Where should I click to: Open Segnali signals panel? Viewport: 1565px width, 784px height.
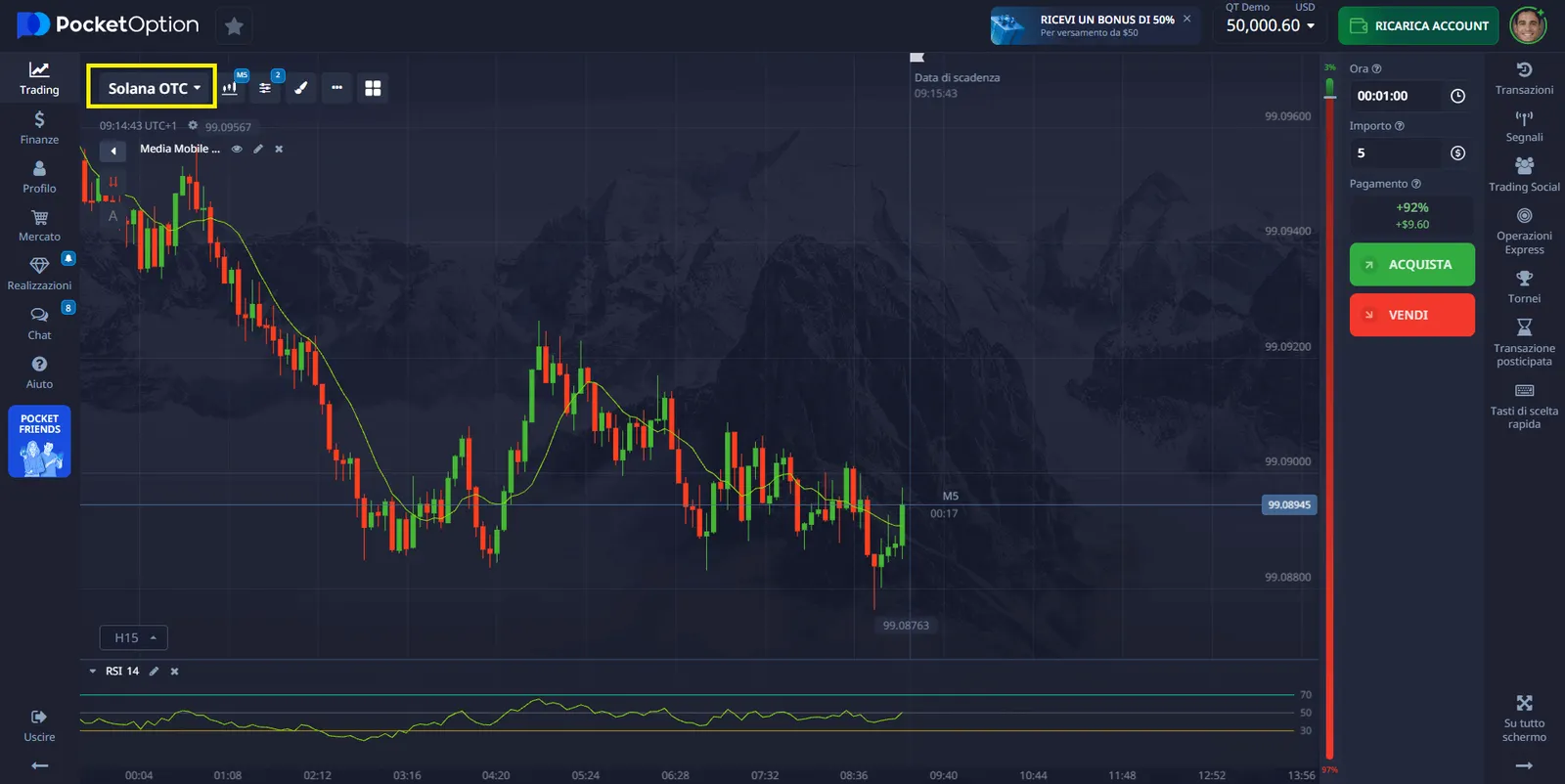(1524, 126)
